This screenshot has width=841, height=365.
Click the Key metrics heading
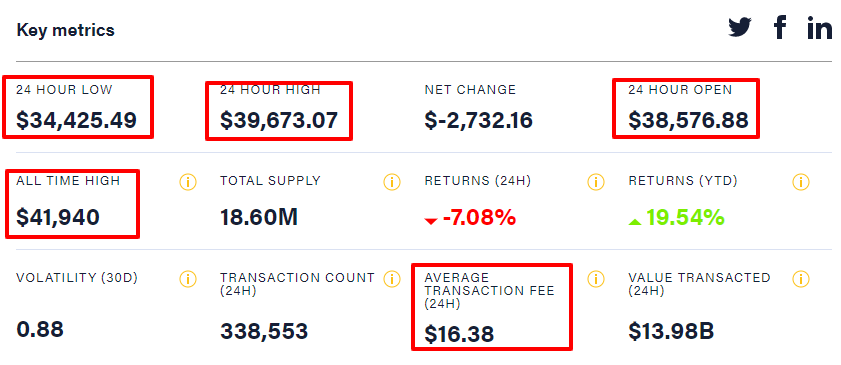[x=65, y=30]
